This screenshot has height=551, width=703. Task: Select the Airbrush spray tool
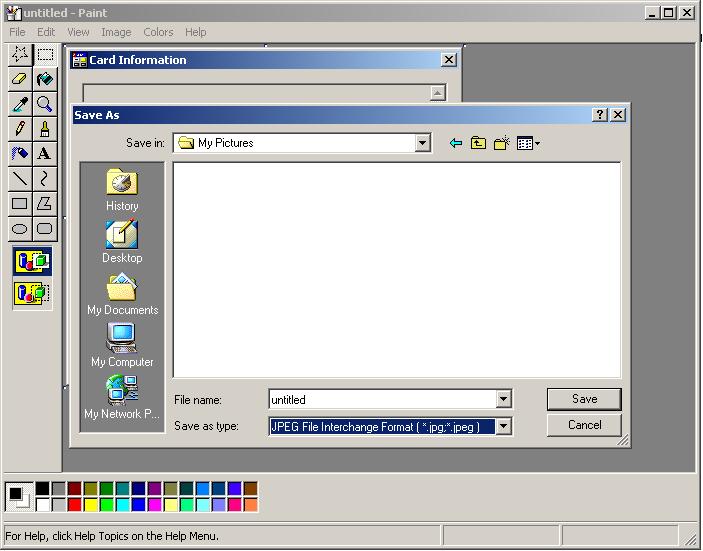click(20, 154)
